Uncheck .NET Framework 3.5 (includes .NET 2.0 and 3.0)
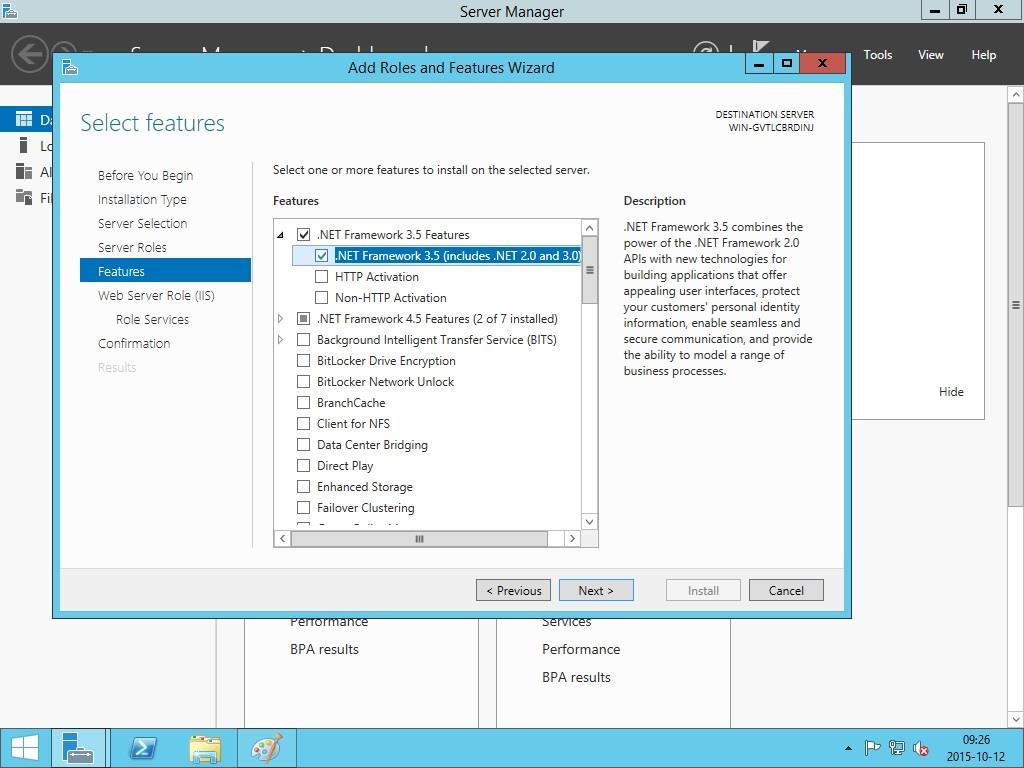 [321, 255]
